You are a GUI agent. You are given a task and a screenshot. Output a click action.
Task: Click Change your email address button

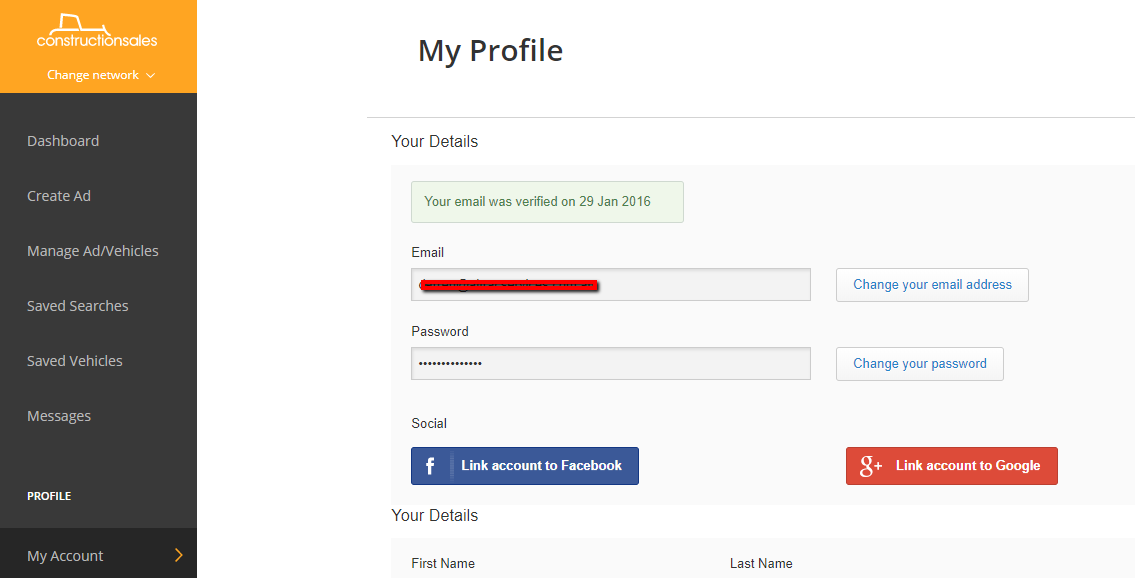tap(932, 285)
